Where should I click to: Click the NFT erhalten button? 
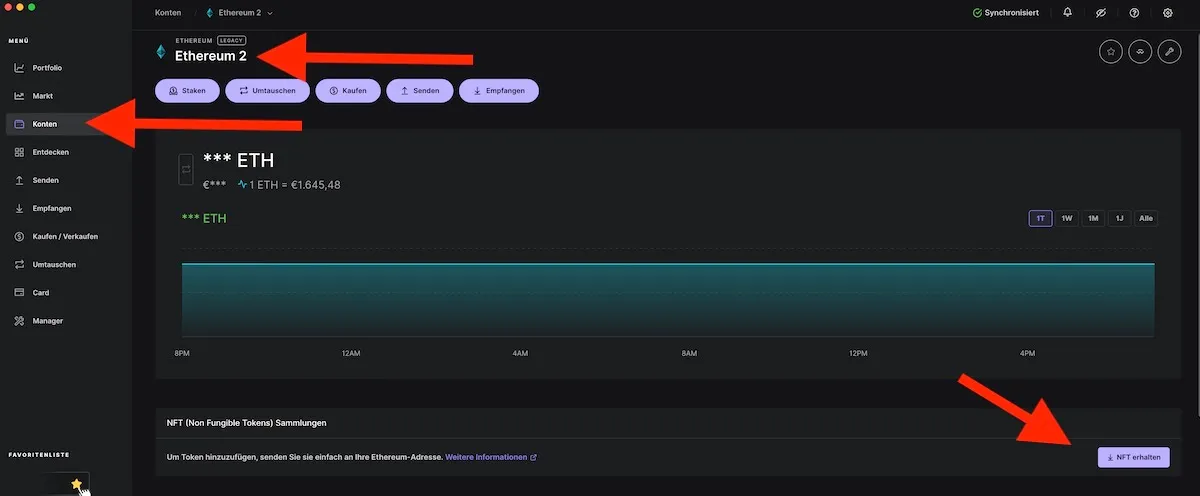(1134, 457)
